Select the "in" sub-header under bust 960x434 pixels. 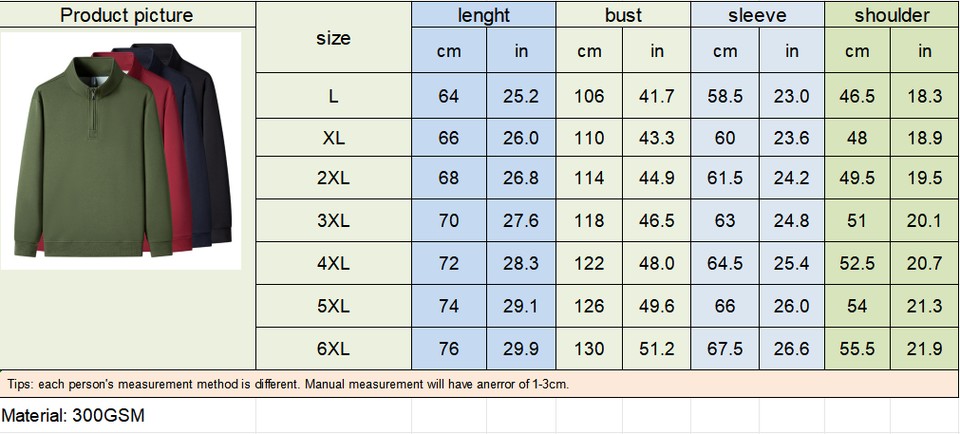pos(657,51)
